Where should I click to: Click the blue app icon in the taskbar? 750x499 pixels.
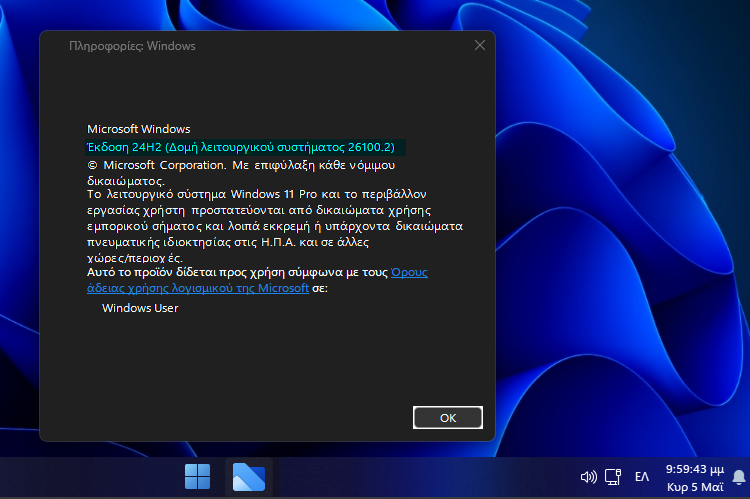pos(249,477)
